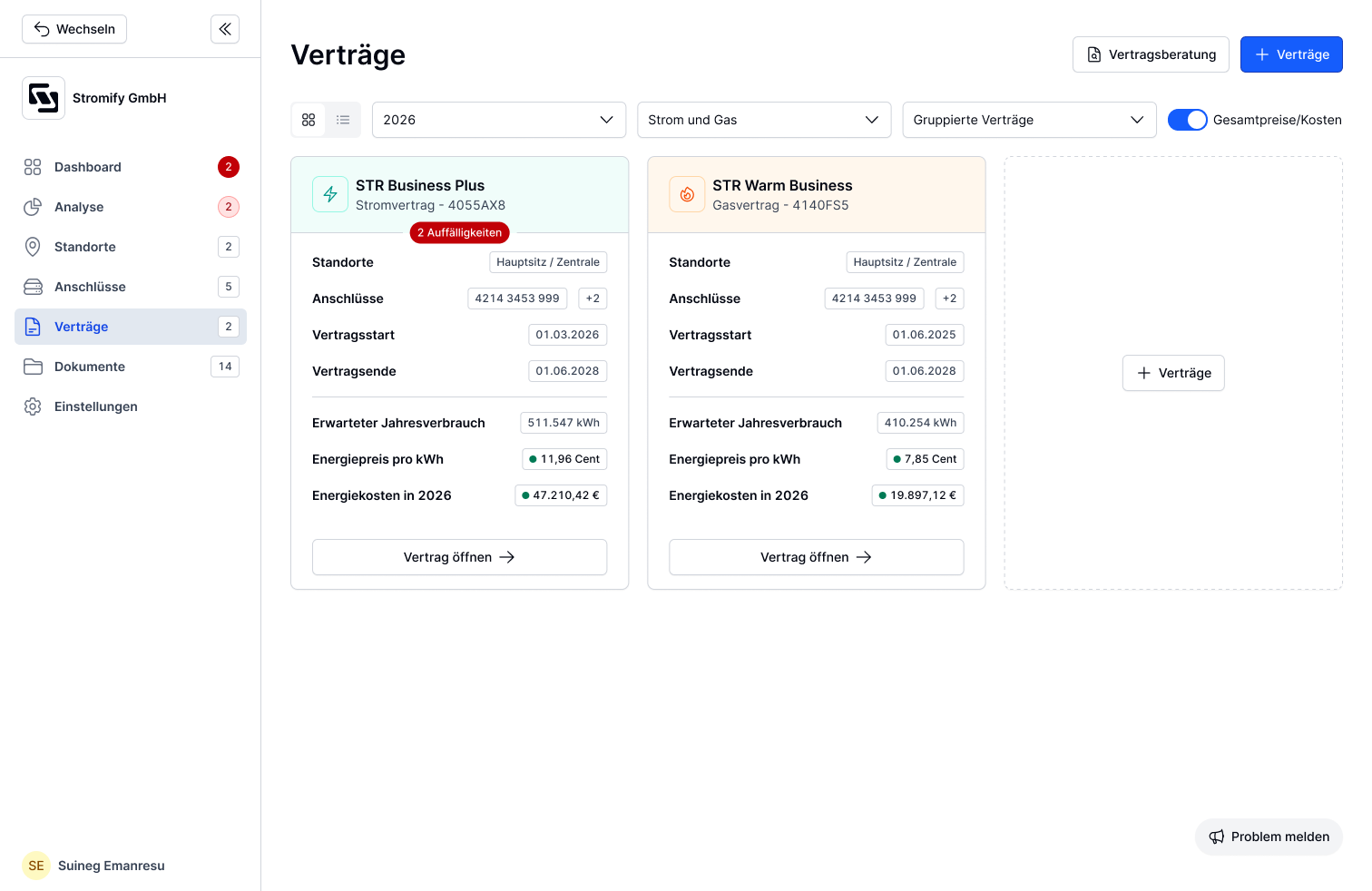Click Hauptsitz / Zentrale tag on STR Warm Business
Image resolution: width=1372 pixels, height=891 pixels.
(x=905, y=262)
